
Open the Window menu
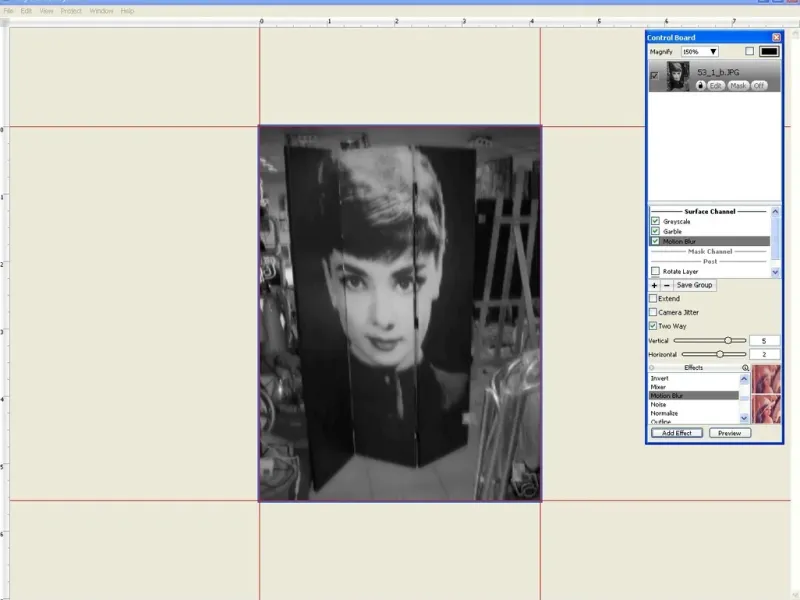click(x=101, y=11)
